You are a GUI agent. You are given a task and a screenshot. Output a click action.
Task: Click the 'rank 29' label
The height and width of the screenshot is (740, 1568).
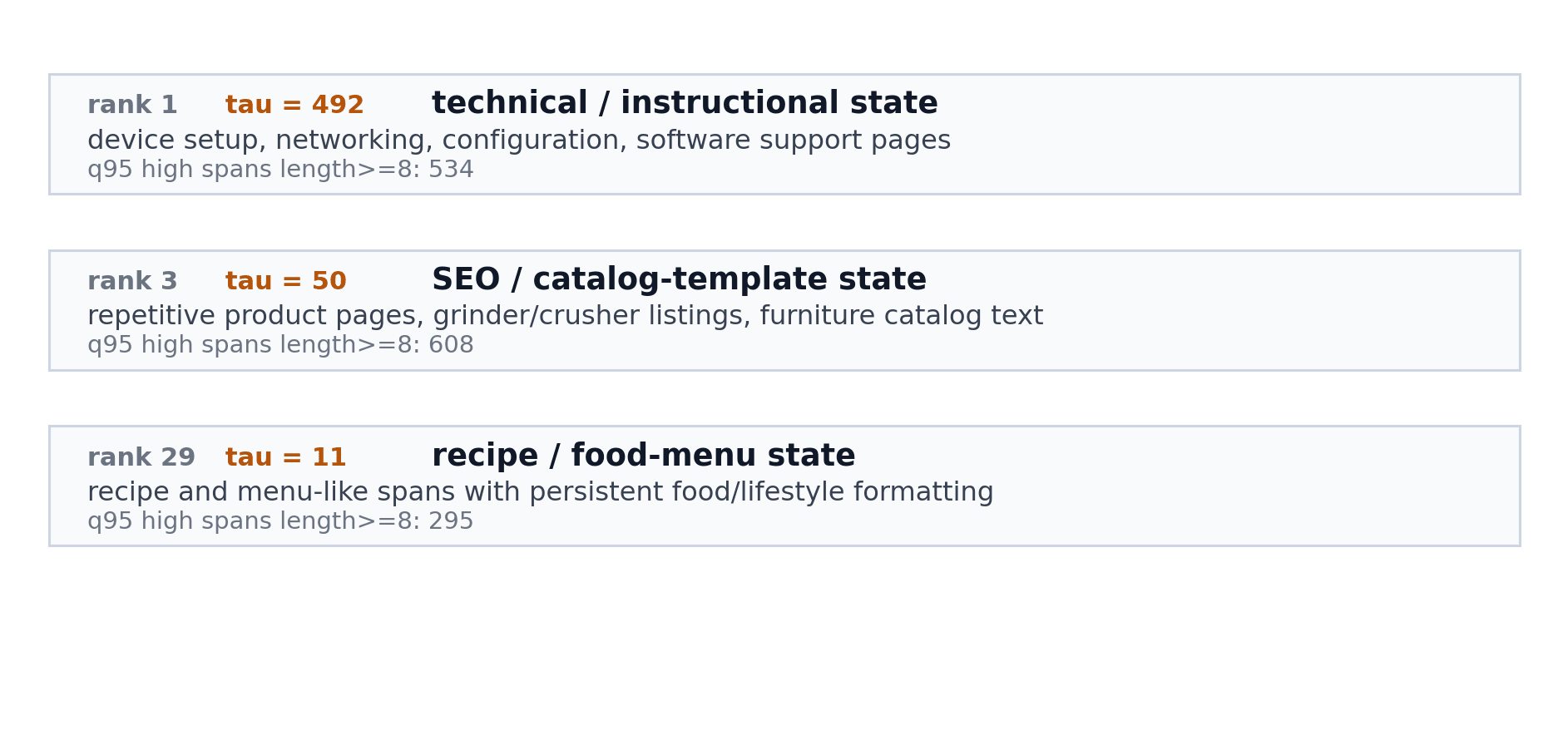pos(141,458)
